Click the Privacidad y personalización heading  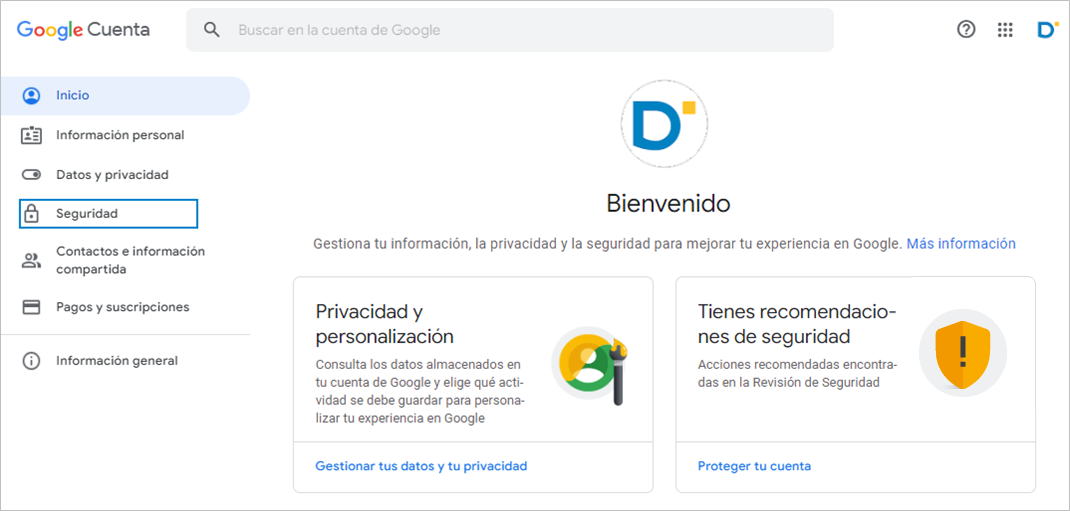click(385, 324)
